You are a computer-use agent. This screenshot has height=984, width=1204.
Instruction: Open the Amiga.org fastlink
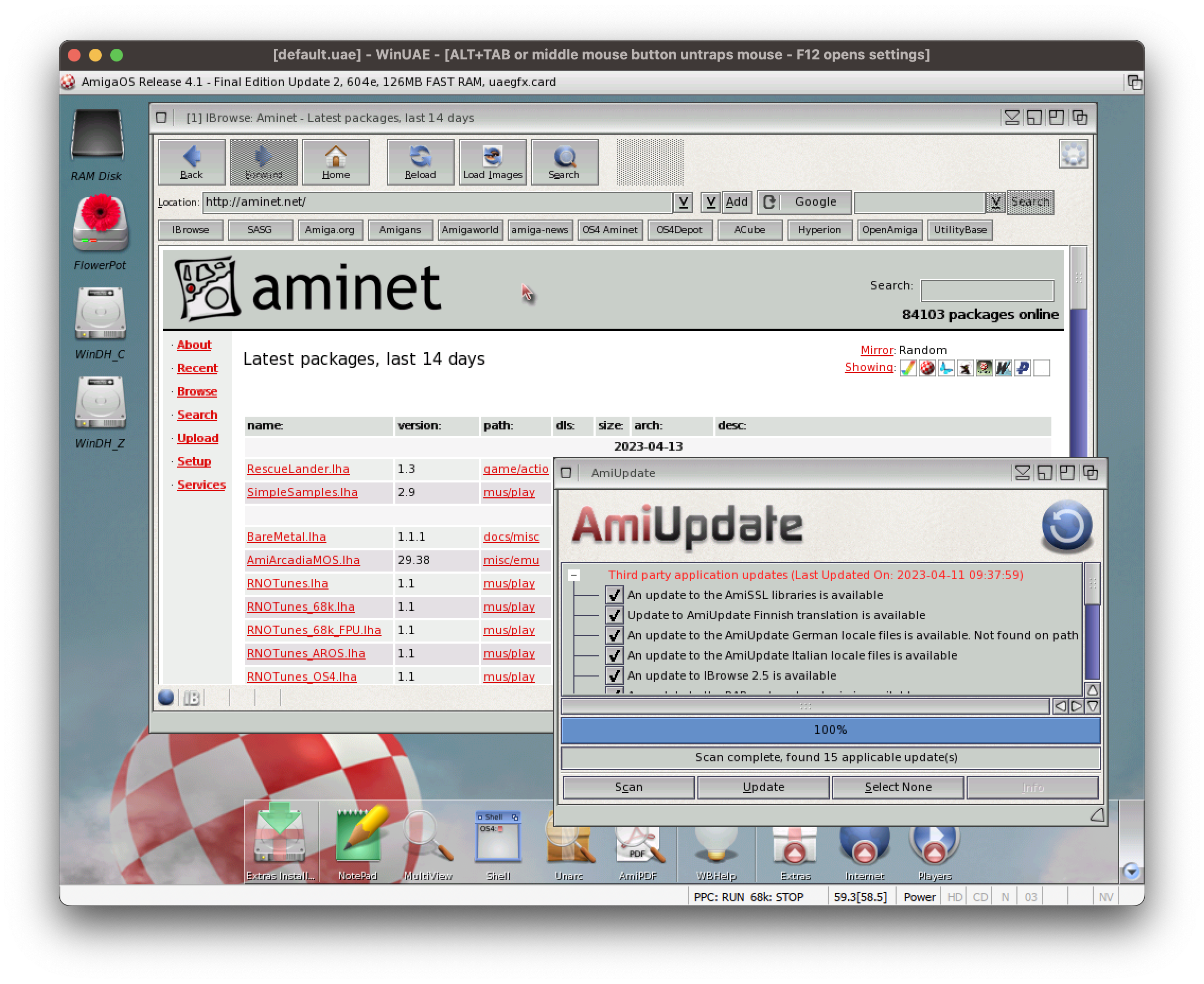(x=330, y=230)
